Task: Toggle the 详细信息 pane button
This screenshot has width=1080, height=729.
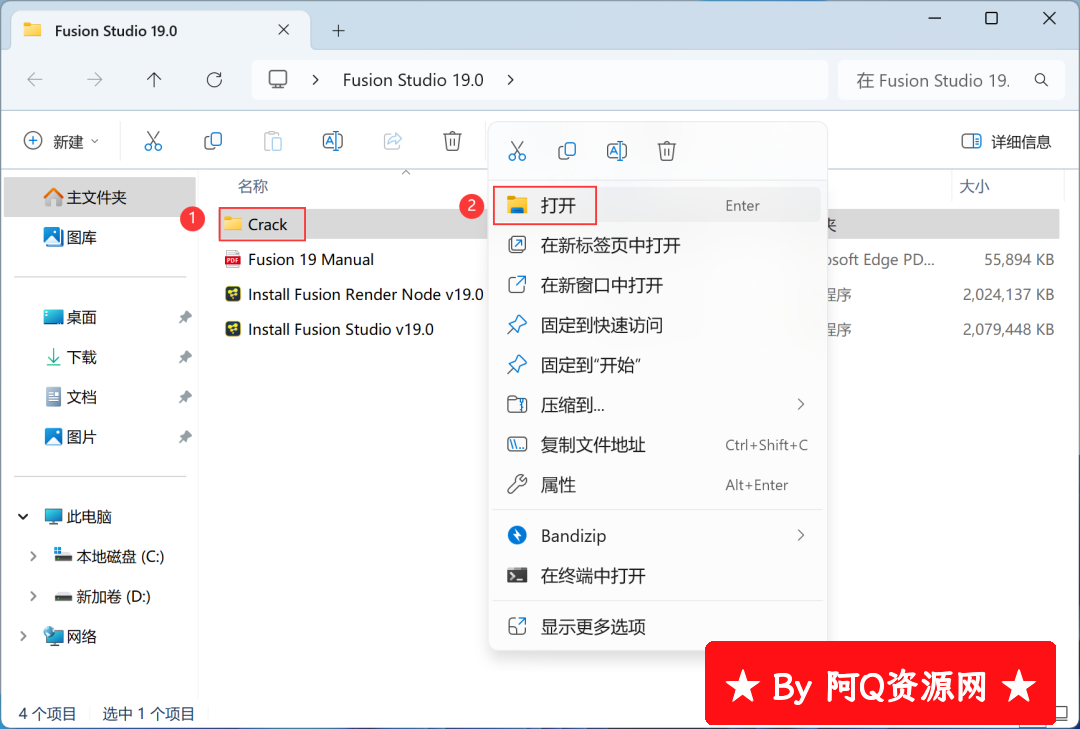Action: coord(1006,142)
